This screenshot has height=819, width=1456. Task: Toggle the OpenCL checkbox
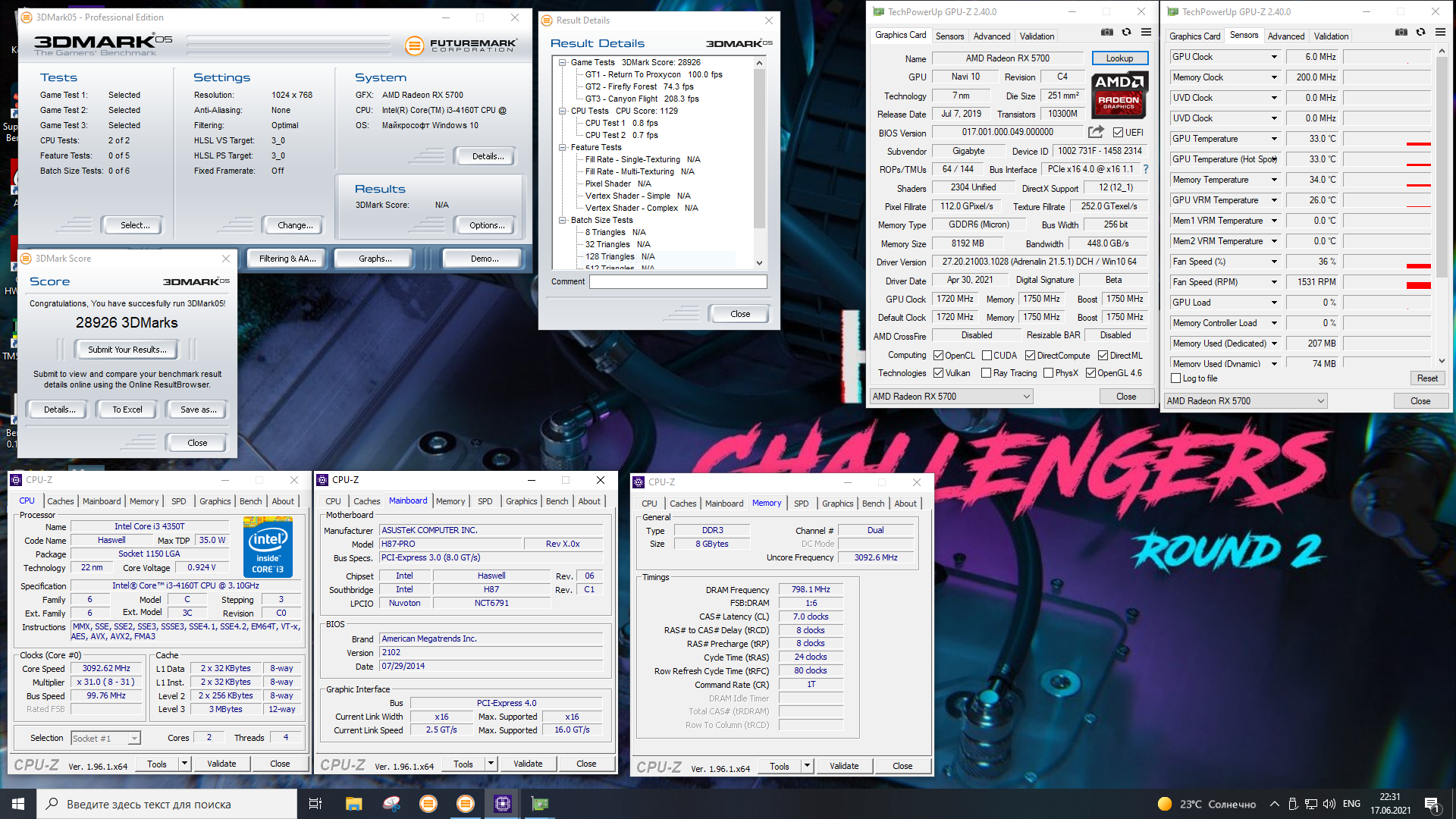939,356
